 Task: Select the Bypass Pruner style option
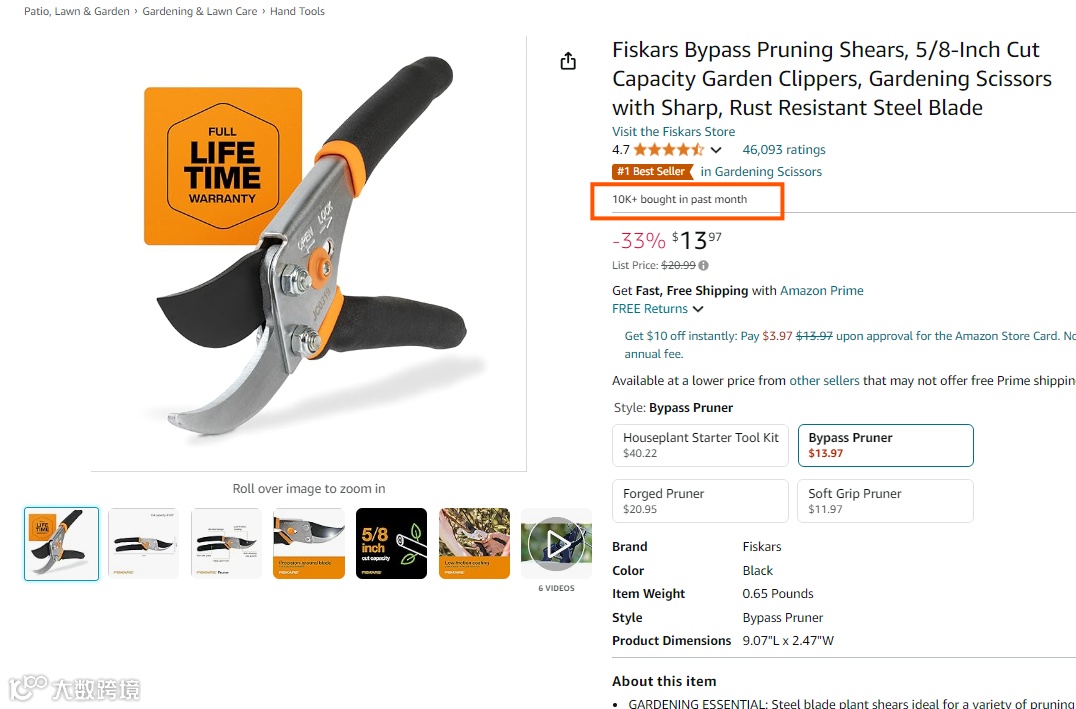885,445
